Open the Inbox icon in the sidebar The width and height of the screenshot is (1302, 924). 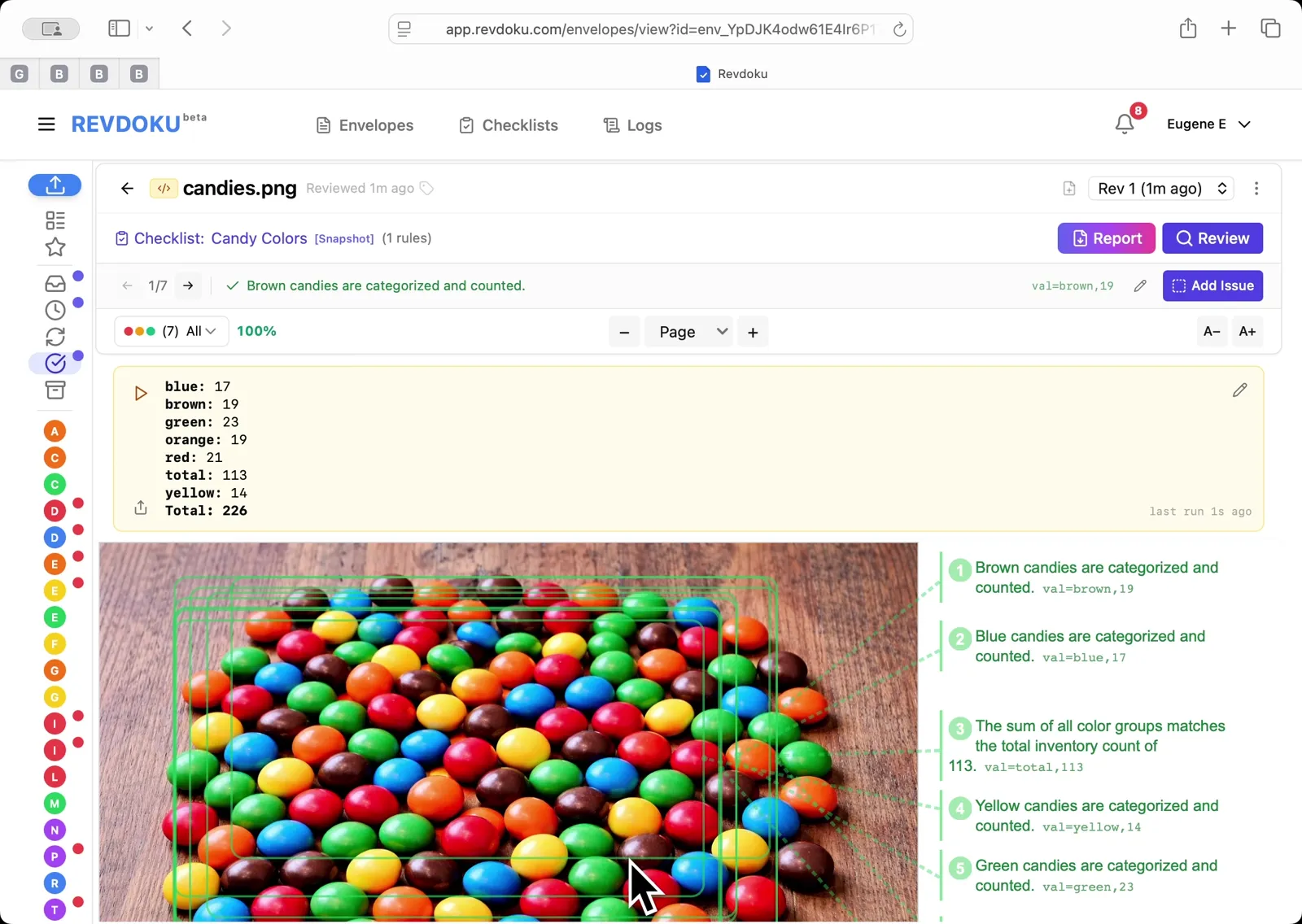tap(55, 282)
